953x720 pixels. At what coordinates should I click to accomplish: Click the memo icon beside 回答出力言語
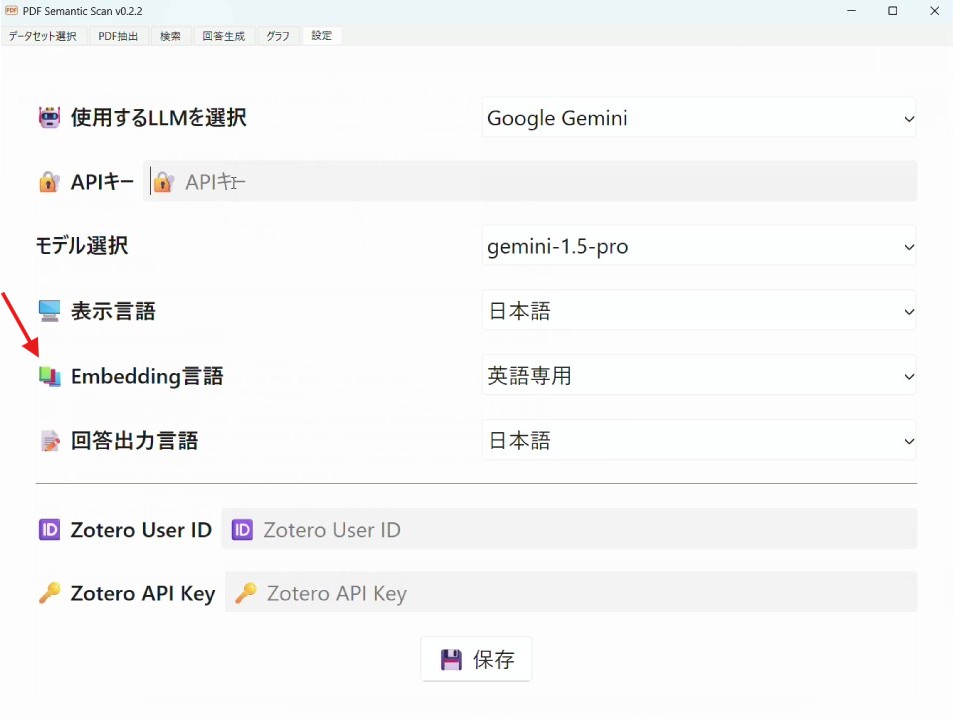49,441
